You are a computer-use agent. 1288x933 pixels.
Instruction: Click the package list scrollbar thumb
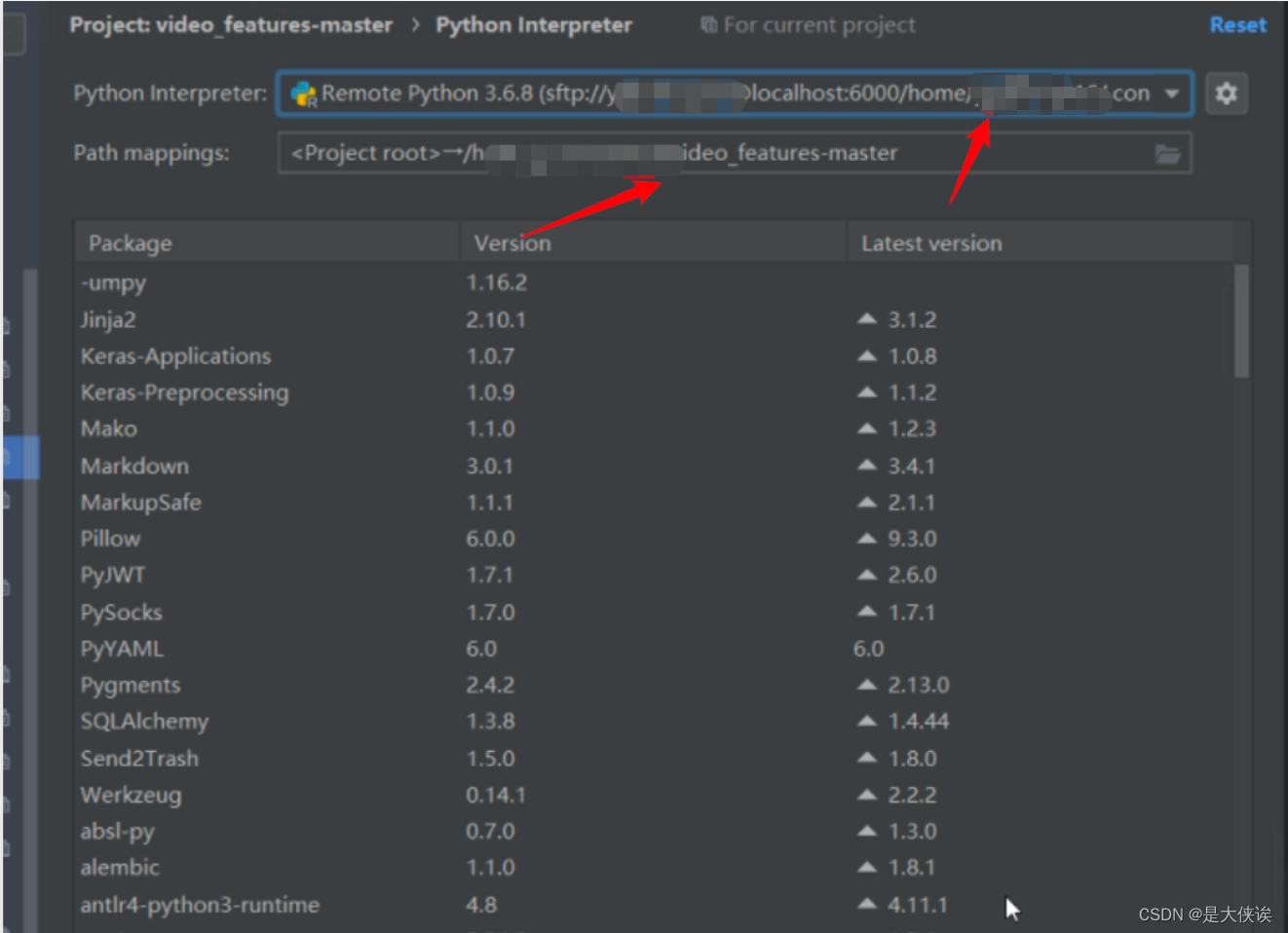[1241, 320]
